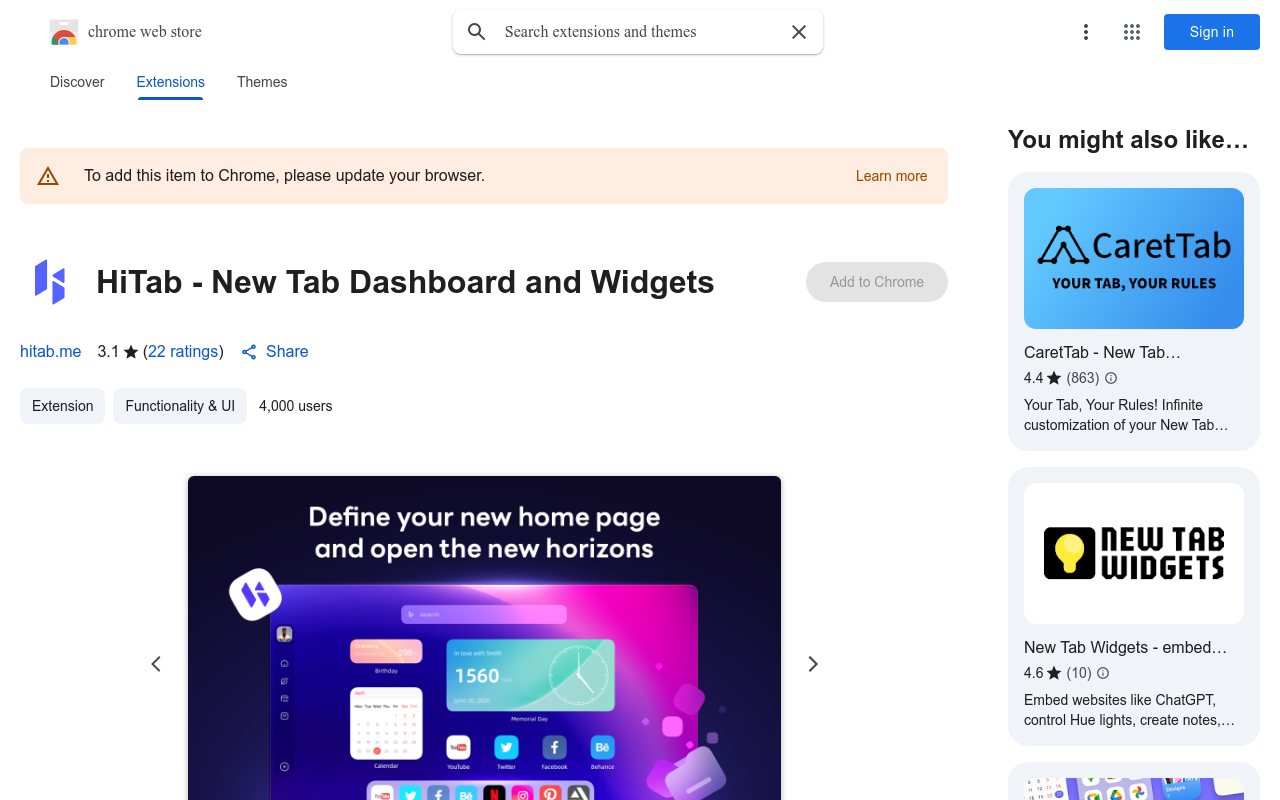Click the update browser warning message

(284, 176)
